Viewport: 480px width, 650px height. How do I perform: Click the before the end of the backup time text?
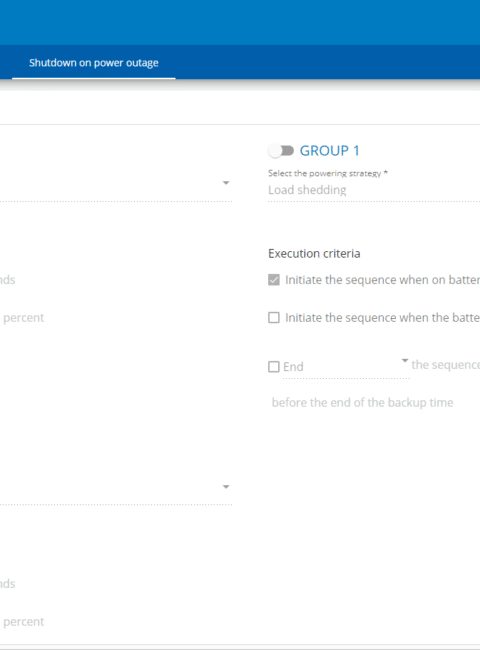[362, 403]
